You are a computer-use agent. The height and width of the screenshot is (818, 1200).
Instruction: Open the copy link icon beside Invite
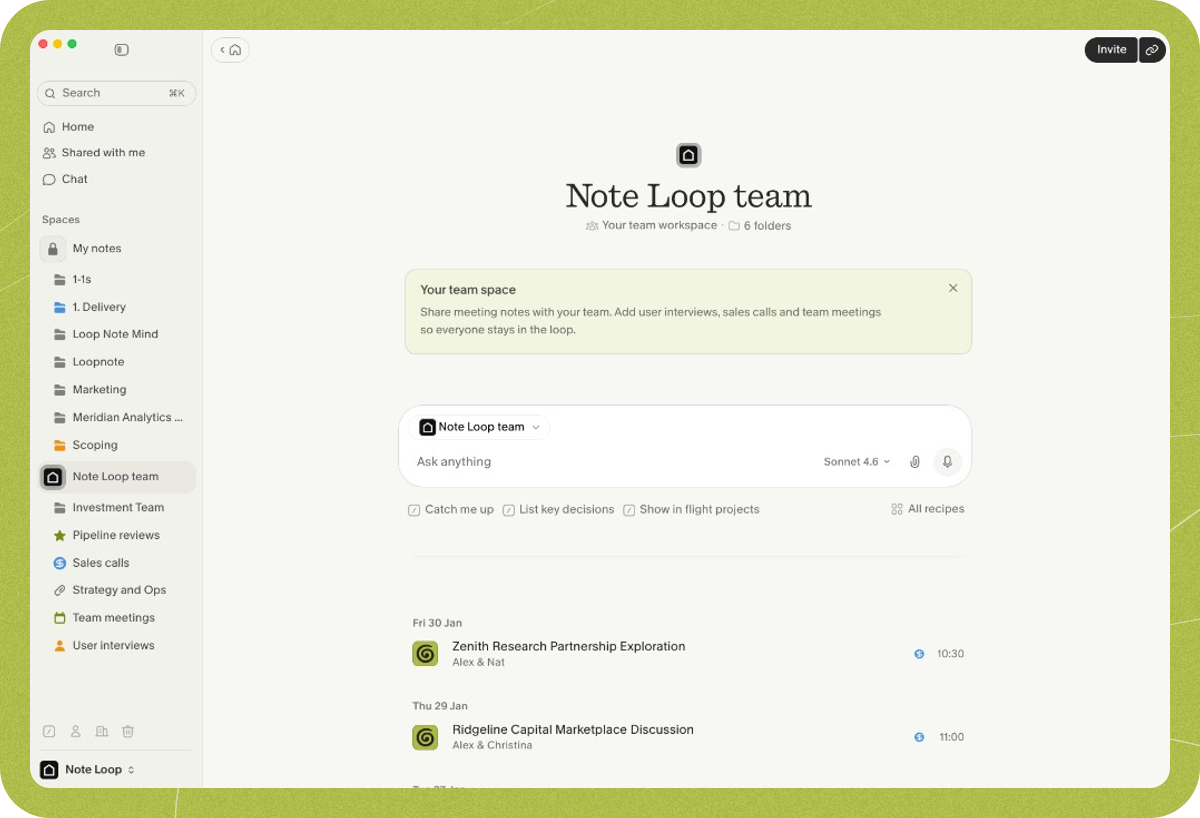pos(1152,50)
